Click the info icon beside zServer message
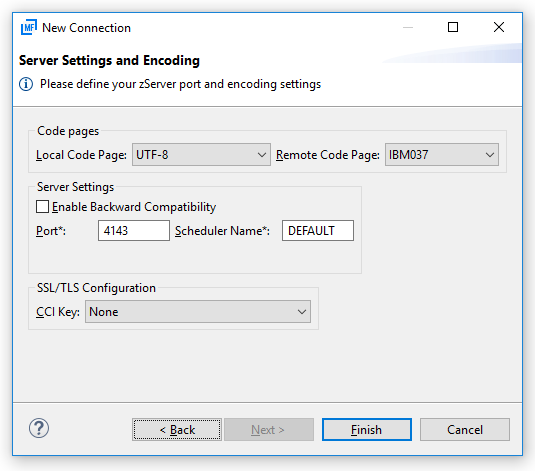The width and height of the screenshot is (535, 471). click(26, 84)
